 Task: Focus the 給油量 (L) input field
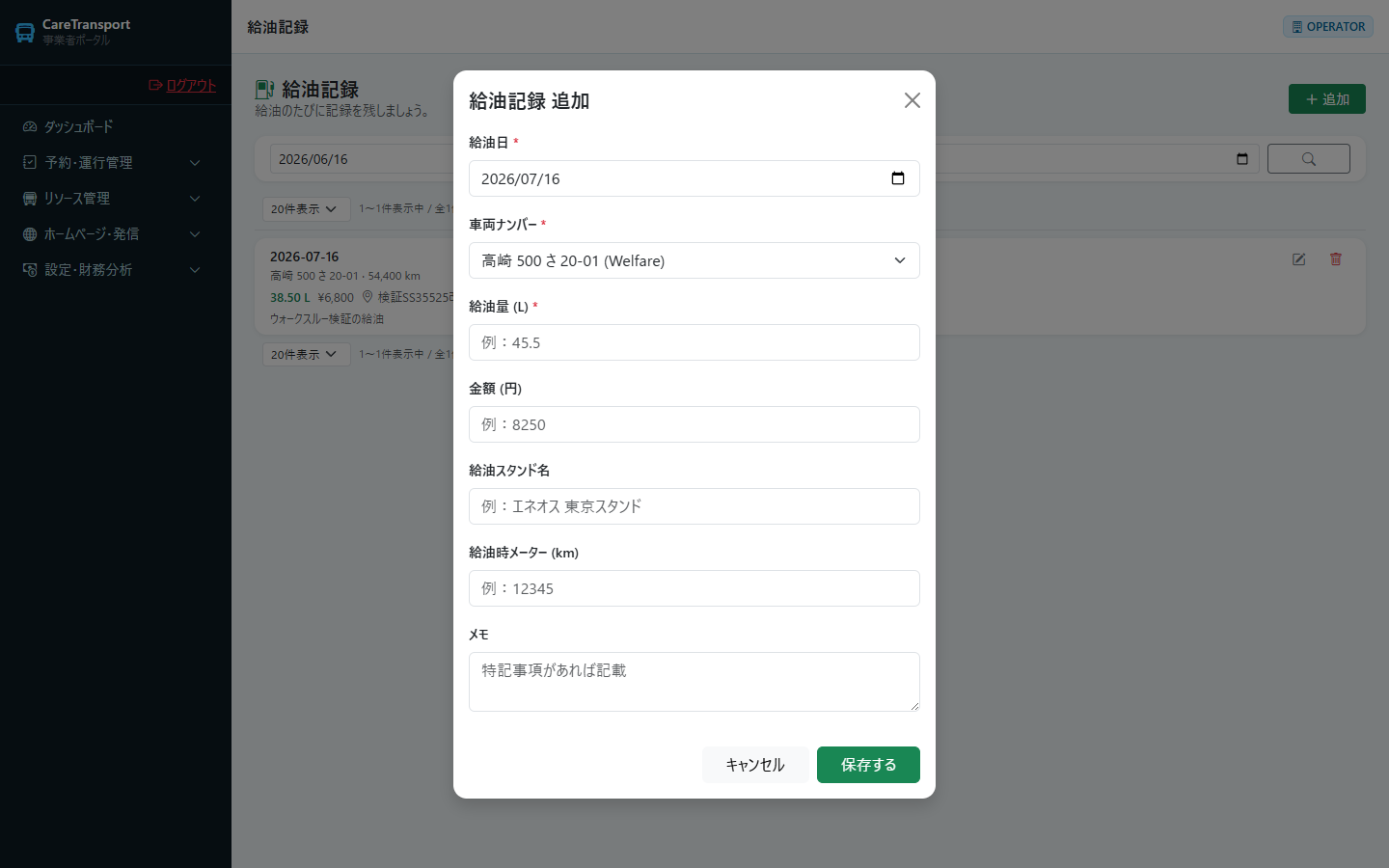pos(694,342)
